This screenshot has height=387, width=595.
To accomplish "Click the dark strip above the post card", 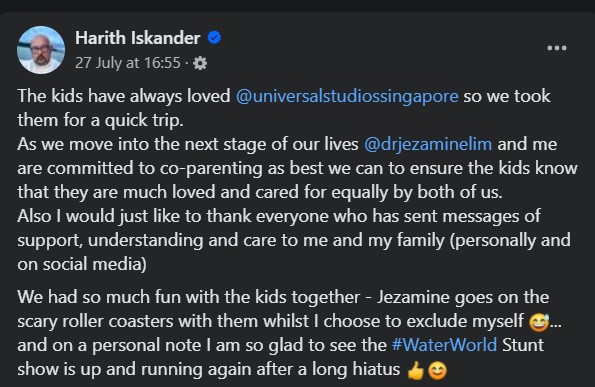I will click(x=298, y=6).
